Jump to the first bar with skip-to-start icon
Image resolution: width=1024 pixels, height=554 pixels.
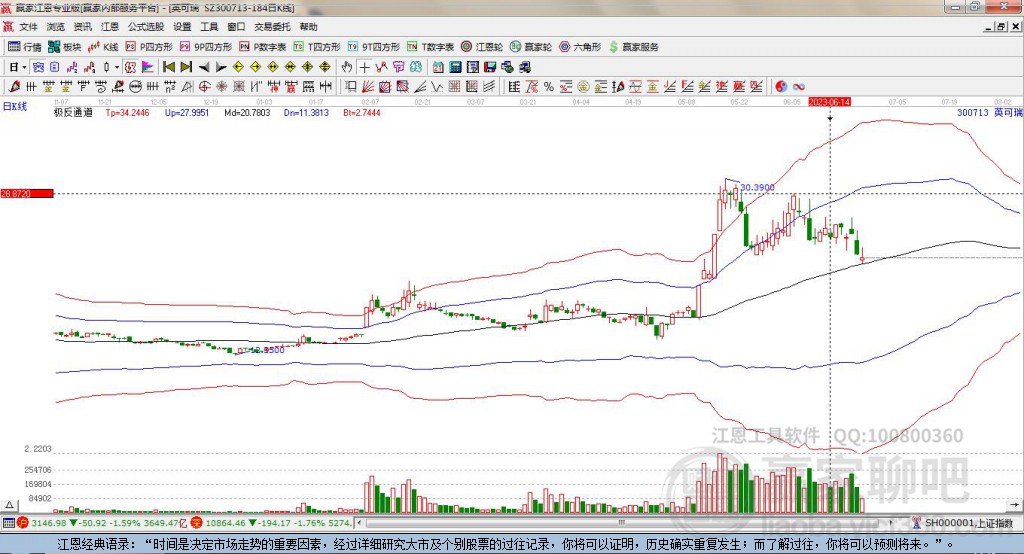168,67
